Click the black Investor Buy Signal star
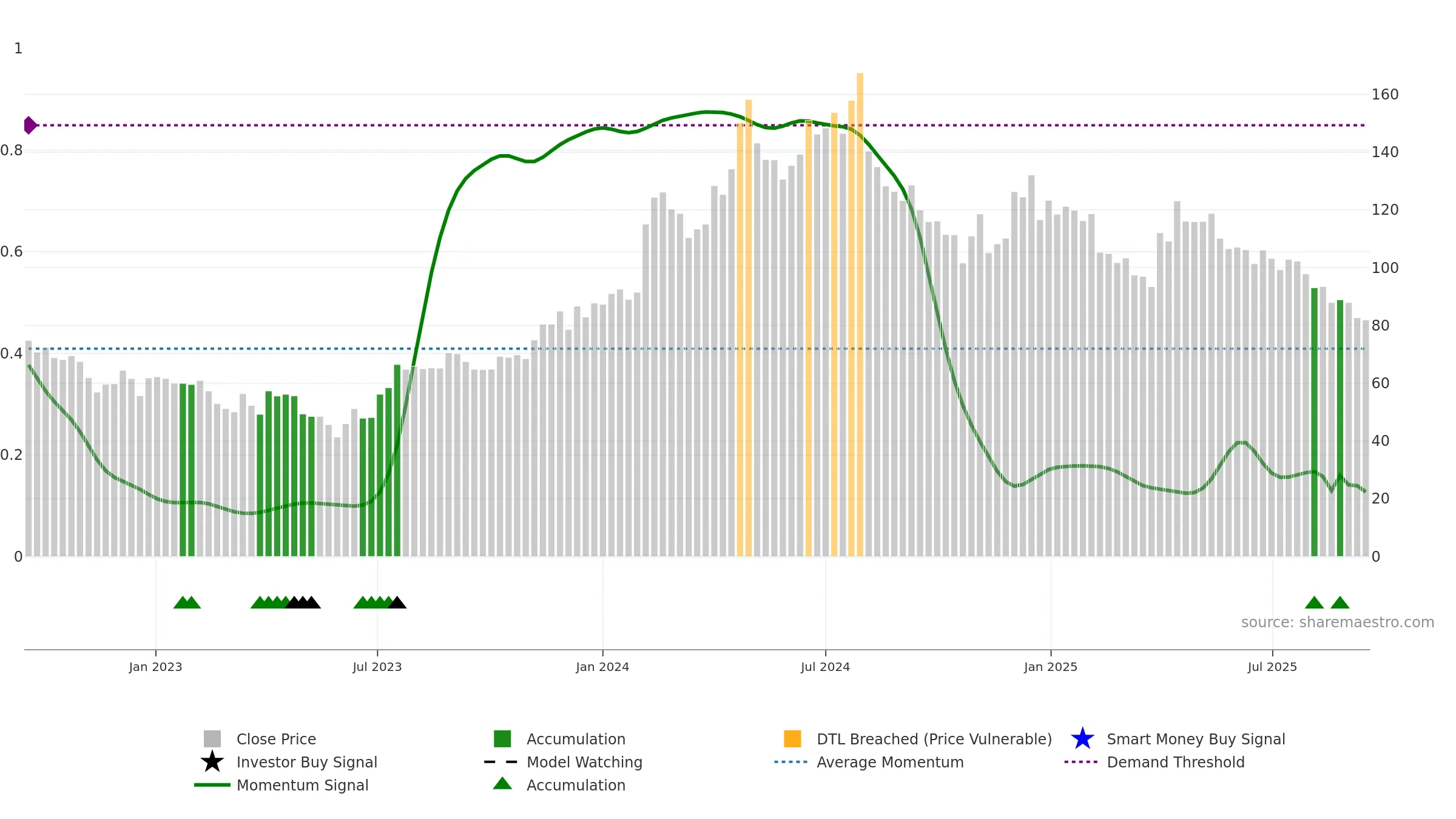Screen dimensions: 1456x819 coord(212,762)
